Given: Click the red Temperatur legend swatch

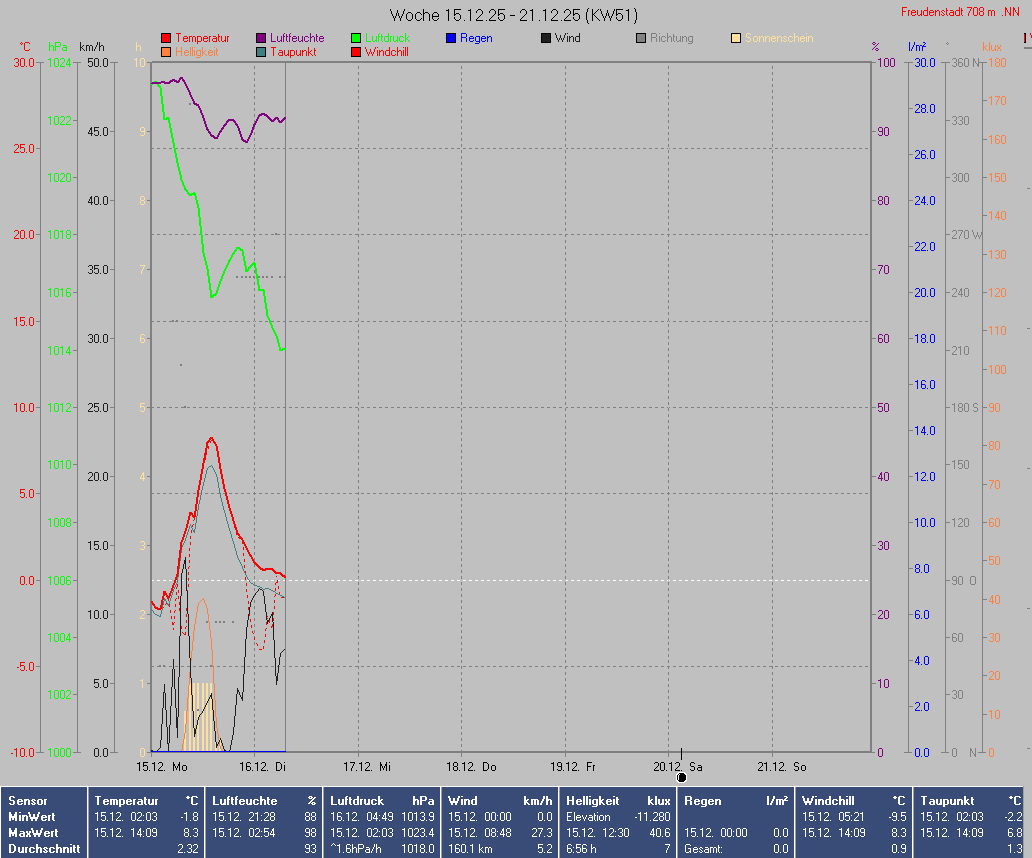Looking at the screenshot, I should coord(166,38).
